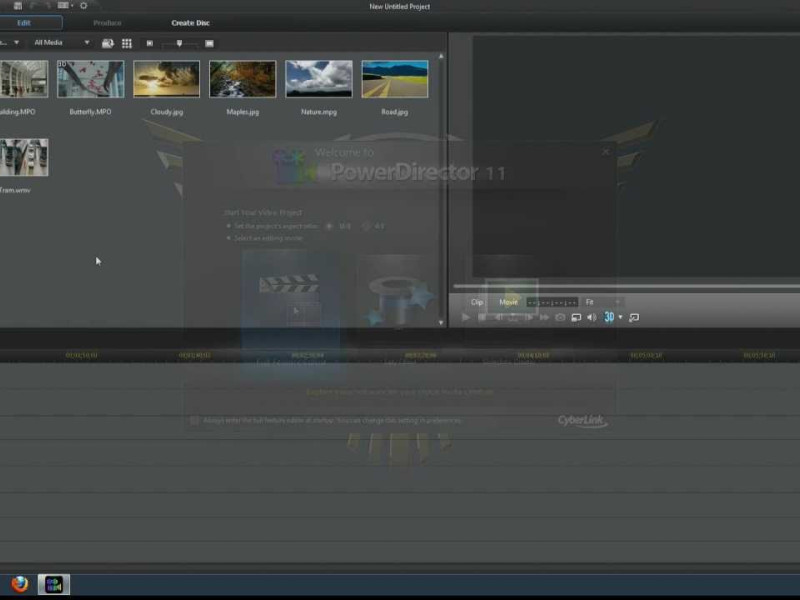Expand the arrow beside the layout icon

click(x=72, y=6)
